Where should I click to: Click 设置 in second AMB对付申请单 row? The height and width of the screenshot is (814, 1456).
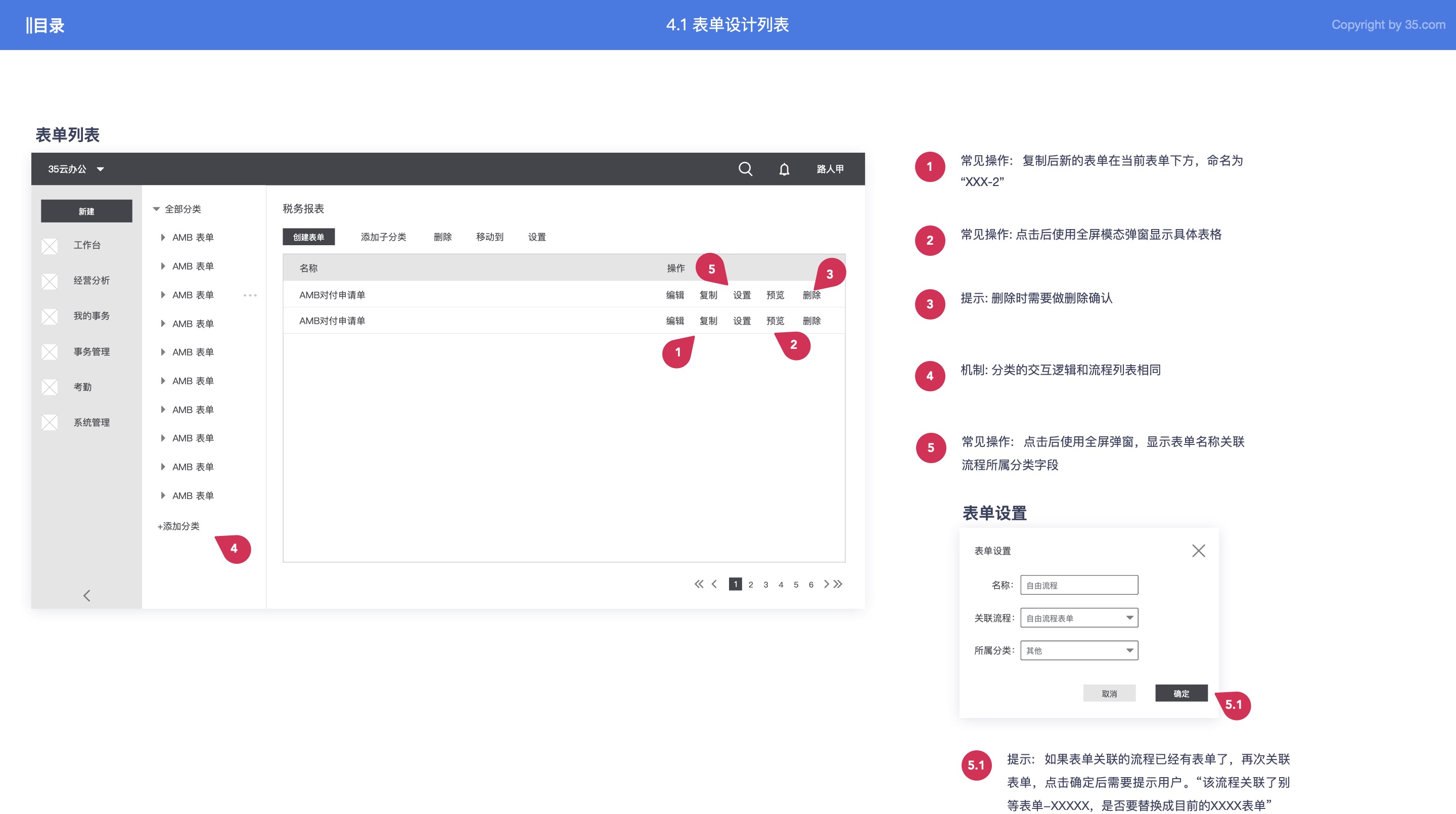coord(742,321)
